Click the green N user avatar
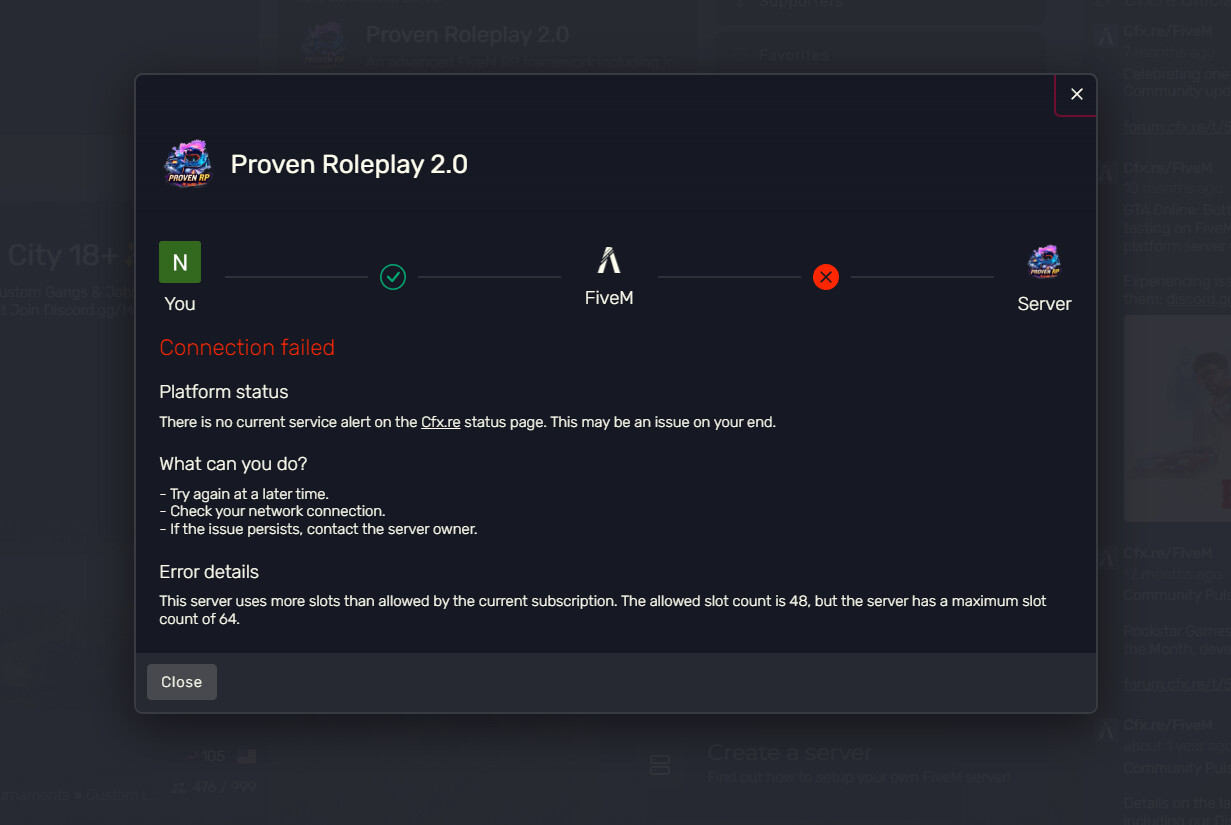This screenshot has height=825, width=1231. (x=180, y=262)
